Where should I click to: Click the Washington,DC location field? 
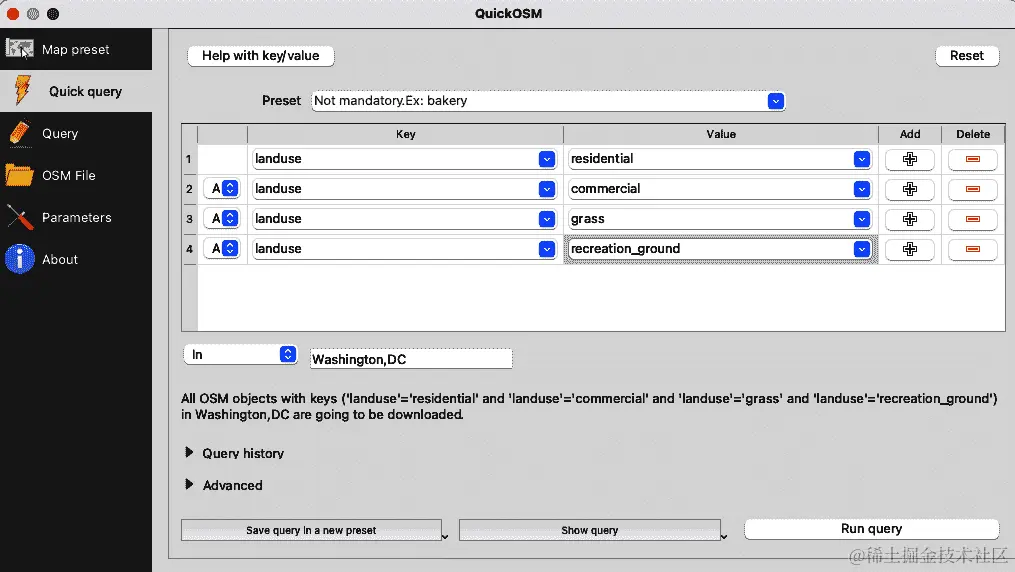point(411,359)
